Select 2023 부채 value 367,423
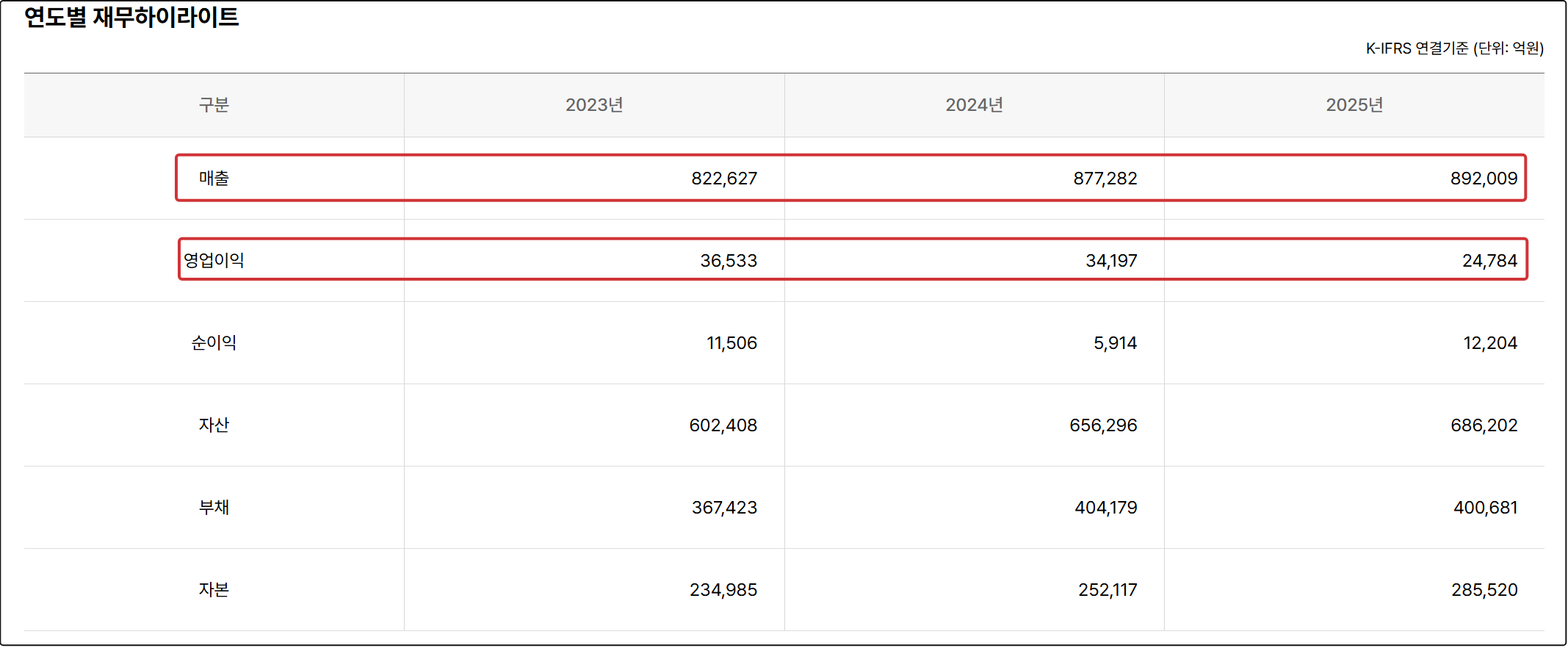Viewport: 1568px width, 648px height. coord(724,508)
